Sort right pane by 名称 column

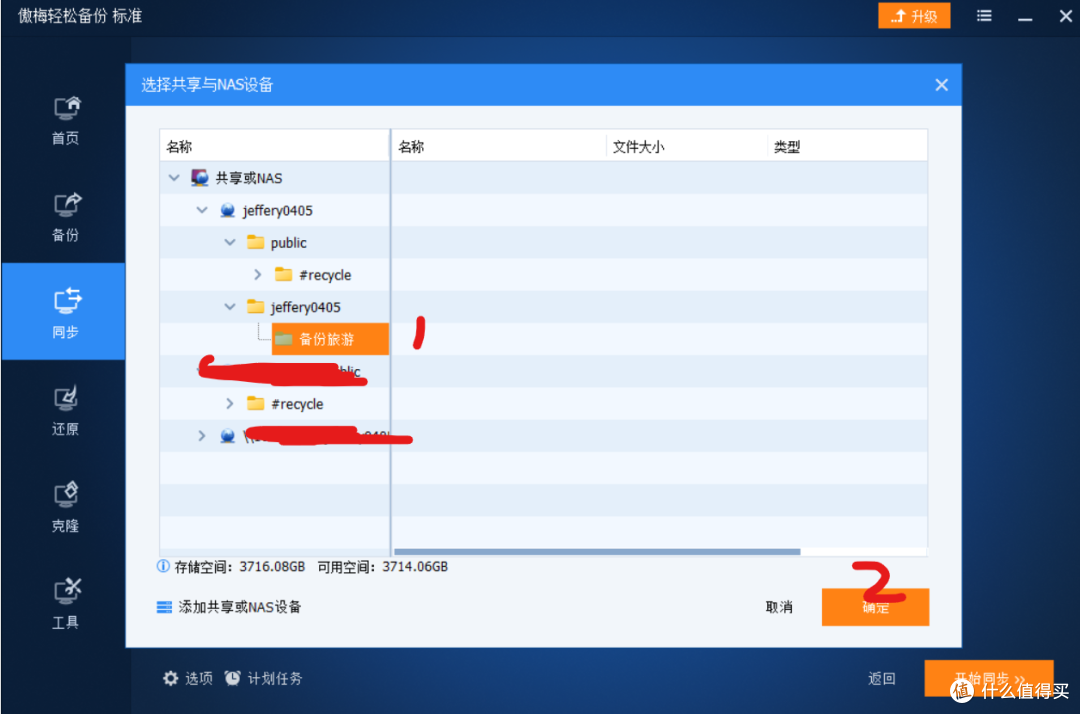[x=499, y=146]
